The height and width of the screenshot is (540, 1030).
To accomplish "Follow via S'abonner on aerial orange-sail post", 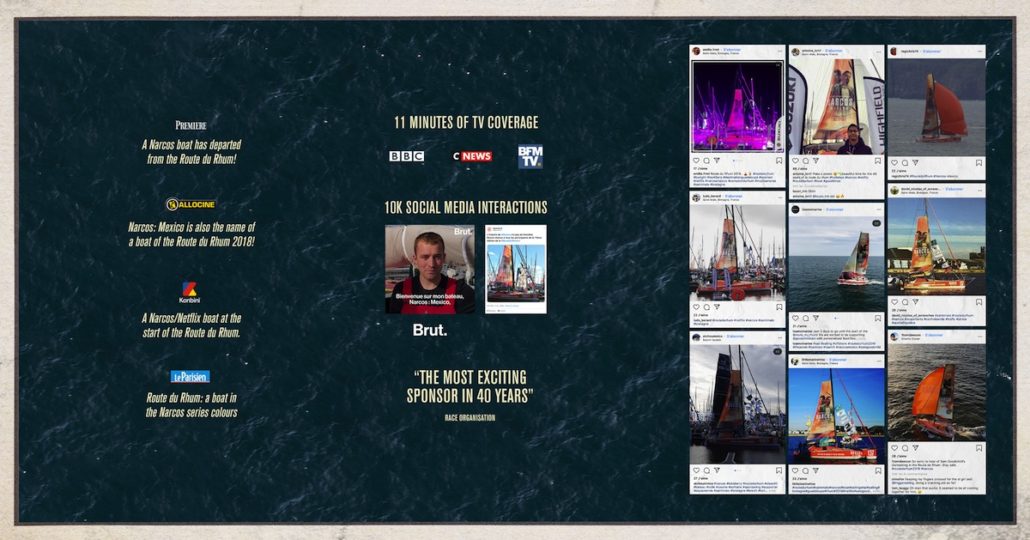I will [x=933, y=335].
